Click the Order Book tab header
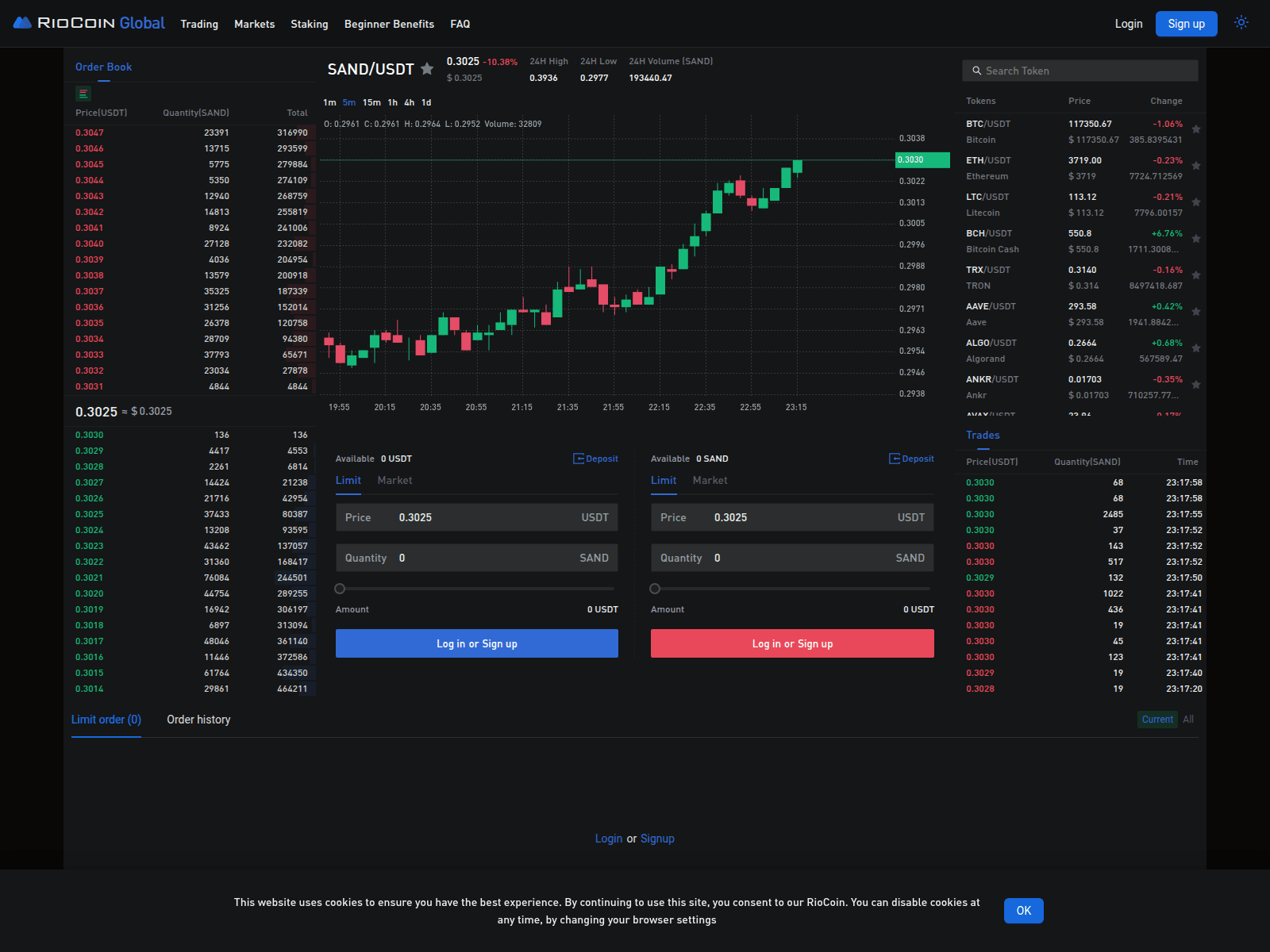The height and width of the screenshot is (952, 1270). click(103, 67)
